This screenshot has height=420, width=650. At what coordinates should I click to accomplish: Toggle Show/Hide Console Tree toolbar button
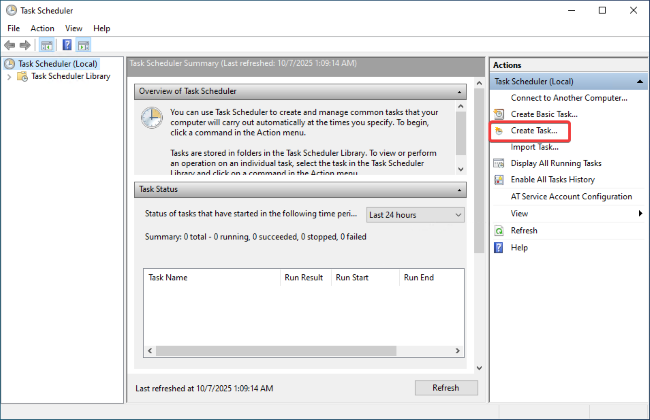pos(48,45)
